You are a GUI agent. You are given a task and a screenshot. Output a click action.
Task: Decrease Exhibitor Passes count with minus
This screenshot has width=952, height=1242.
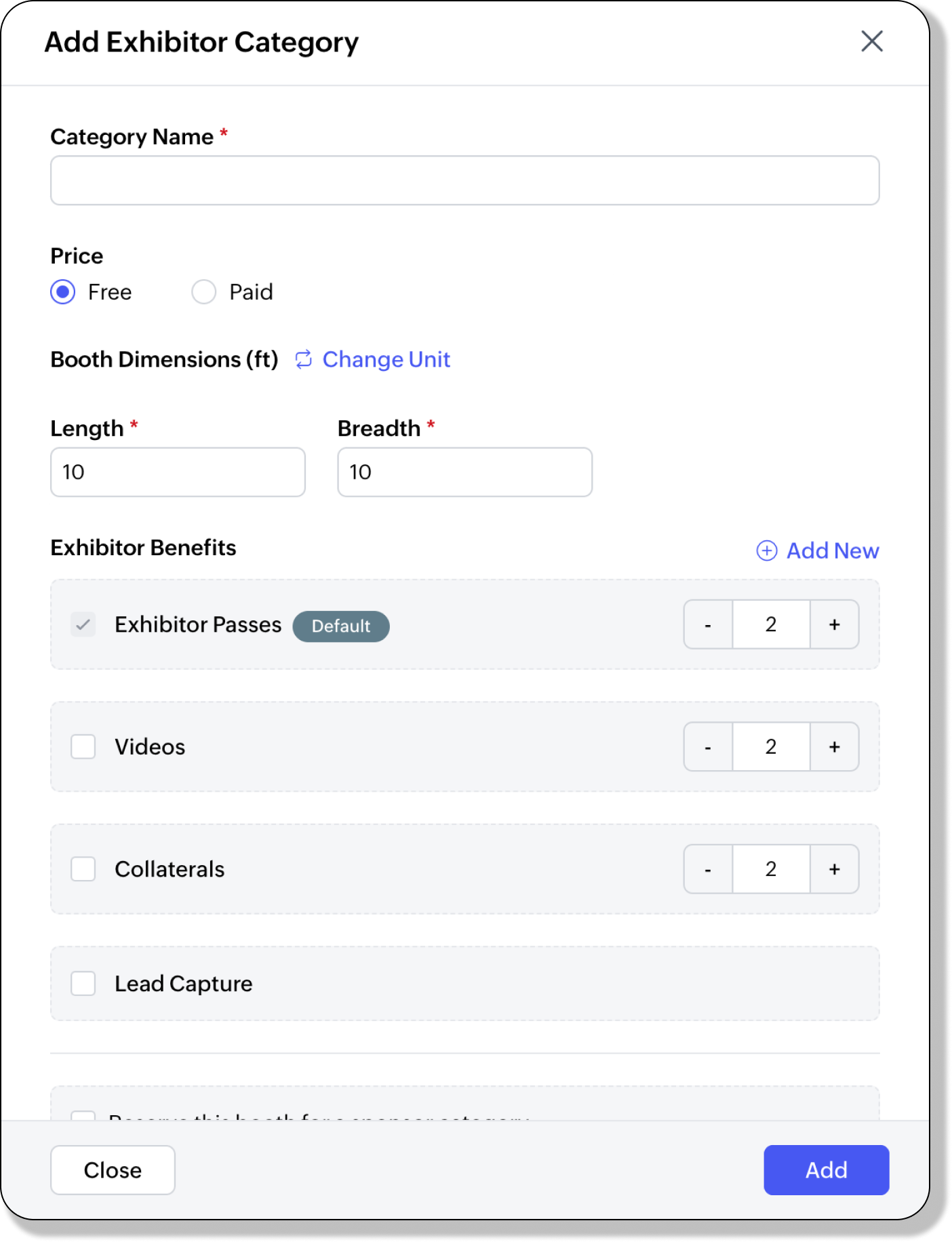708,624
